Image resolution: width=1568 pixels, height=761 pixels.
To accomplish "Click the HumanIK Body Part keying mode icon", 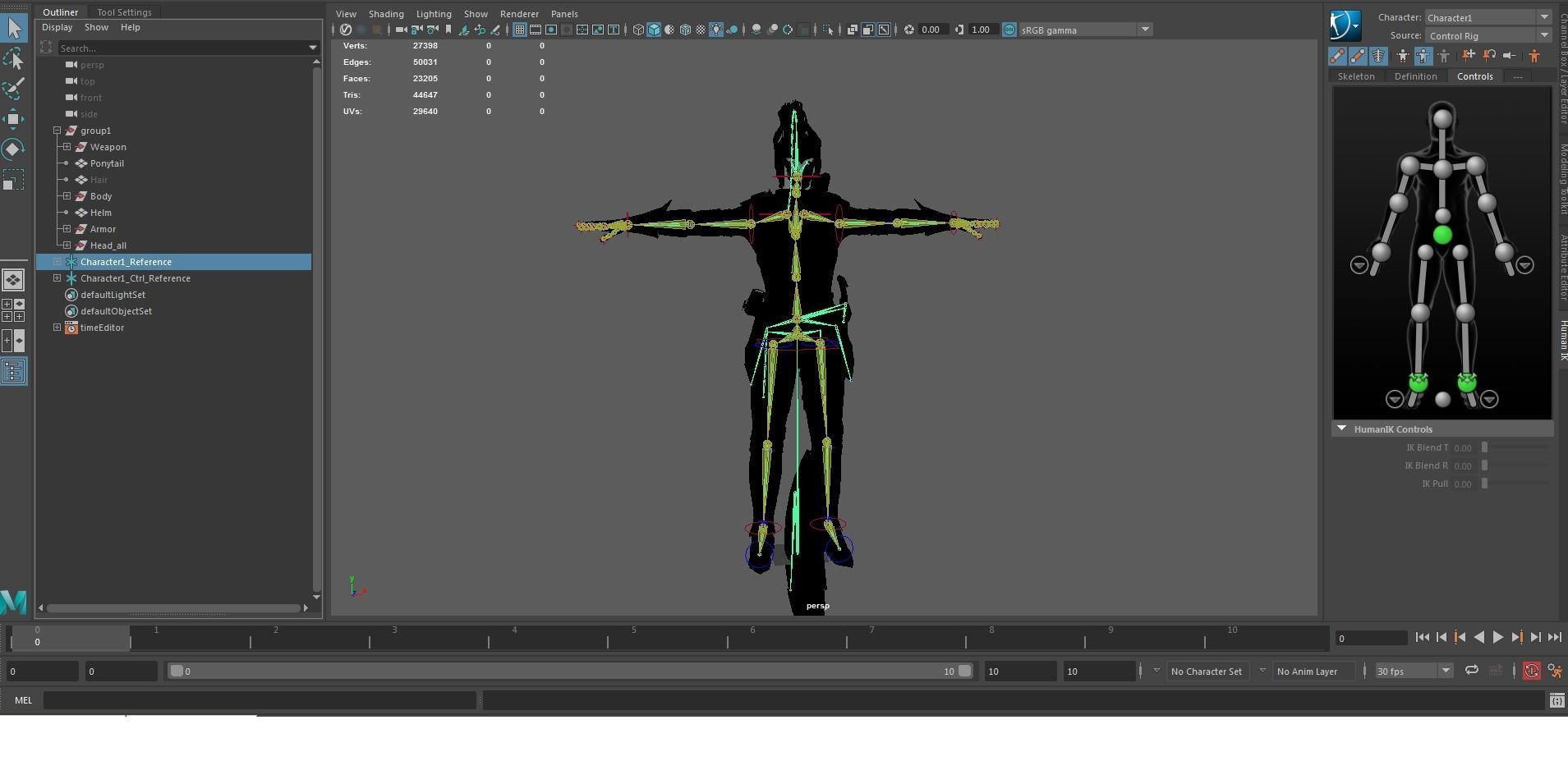I will coord(1423,56).
